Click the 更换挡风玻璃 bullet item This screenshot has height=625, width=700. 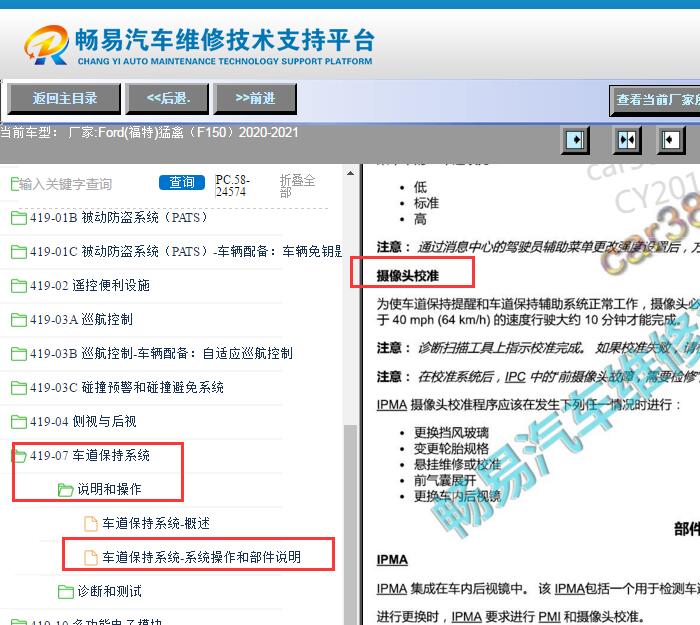pyautogui.click(x=451, y=433)
